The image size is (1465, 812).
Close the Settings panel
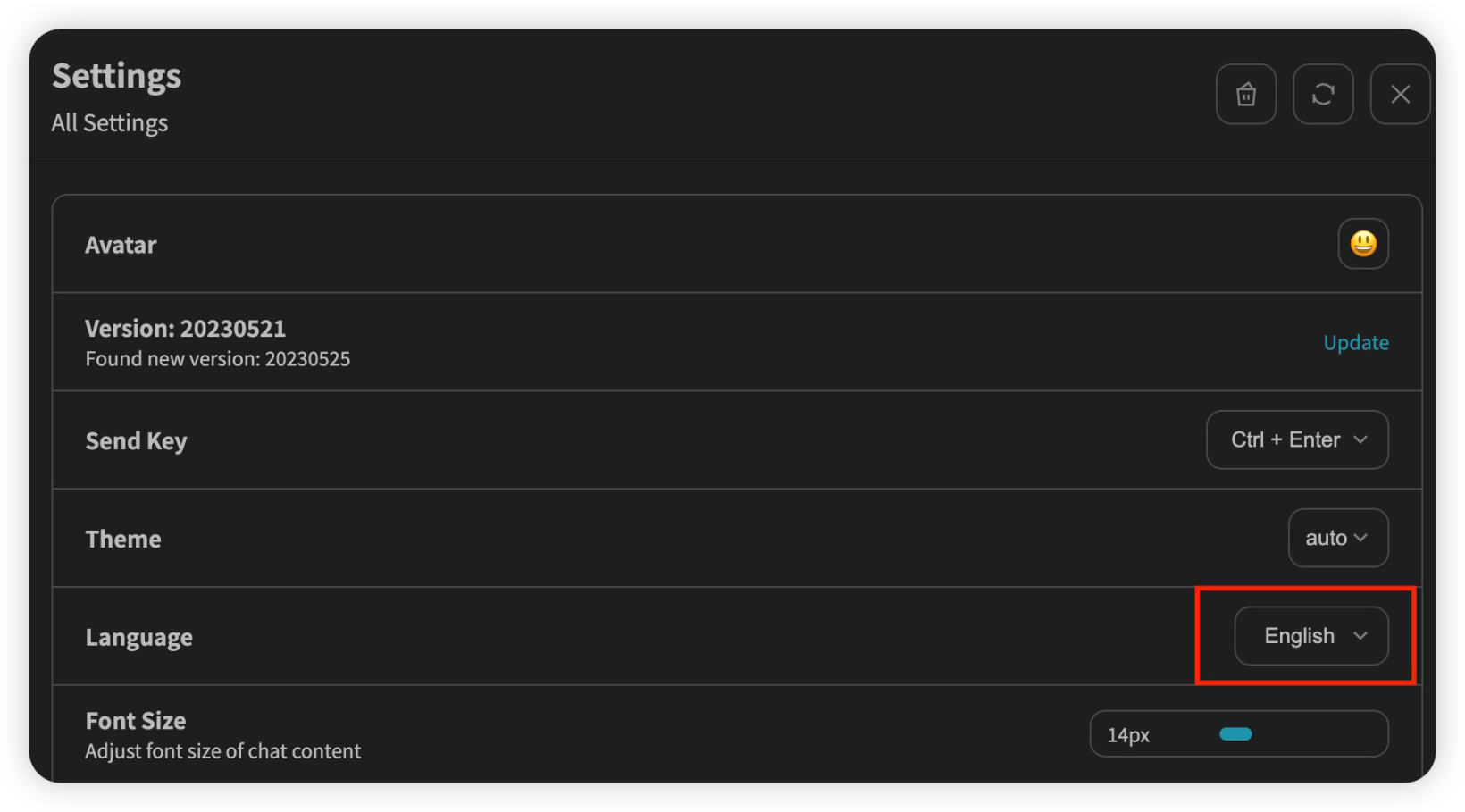pyautogui.click(x=1400, y=95)
